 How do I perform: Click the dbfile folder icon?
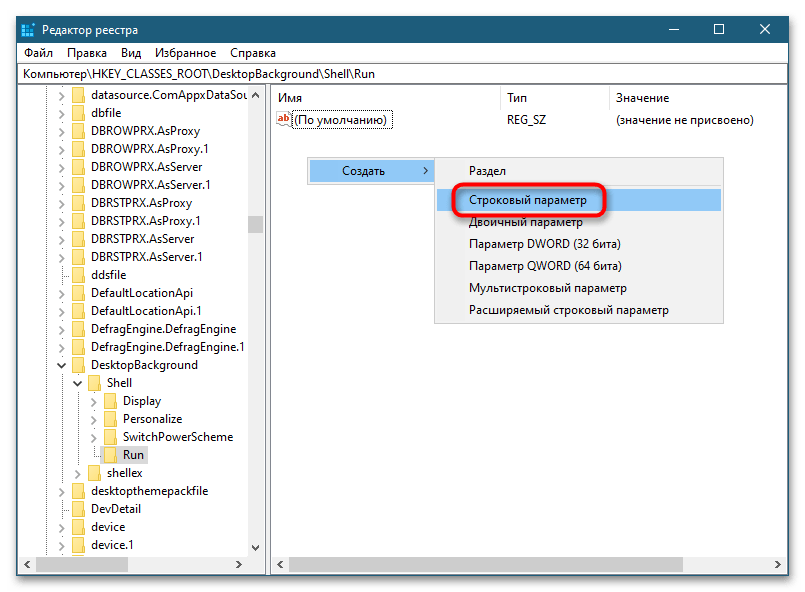tap(78, 113)
